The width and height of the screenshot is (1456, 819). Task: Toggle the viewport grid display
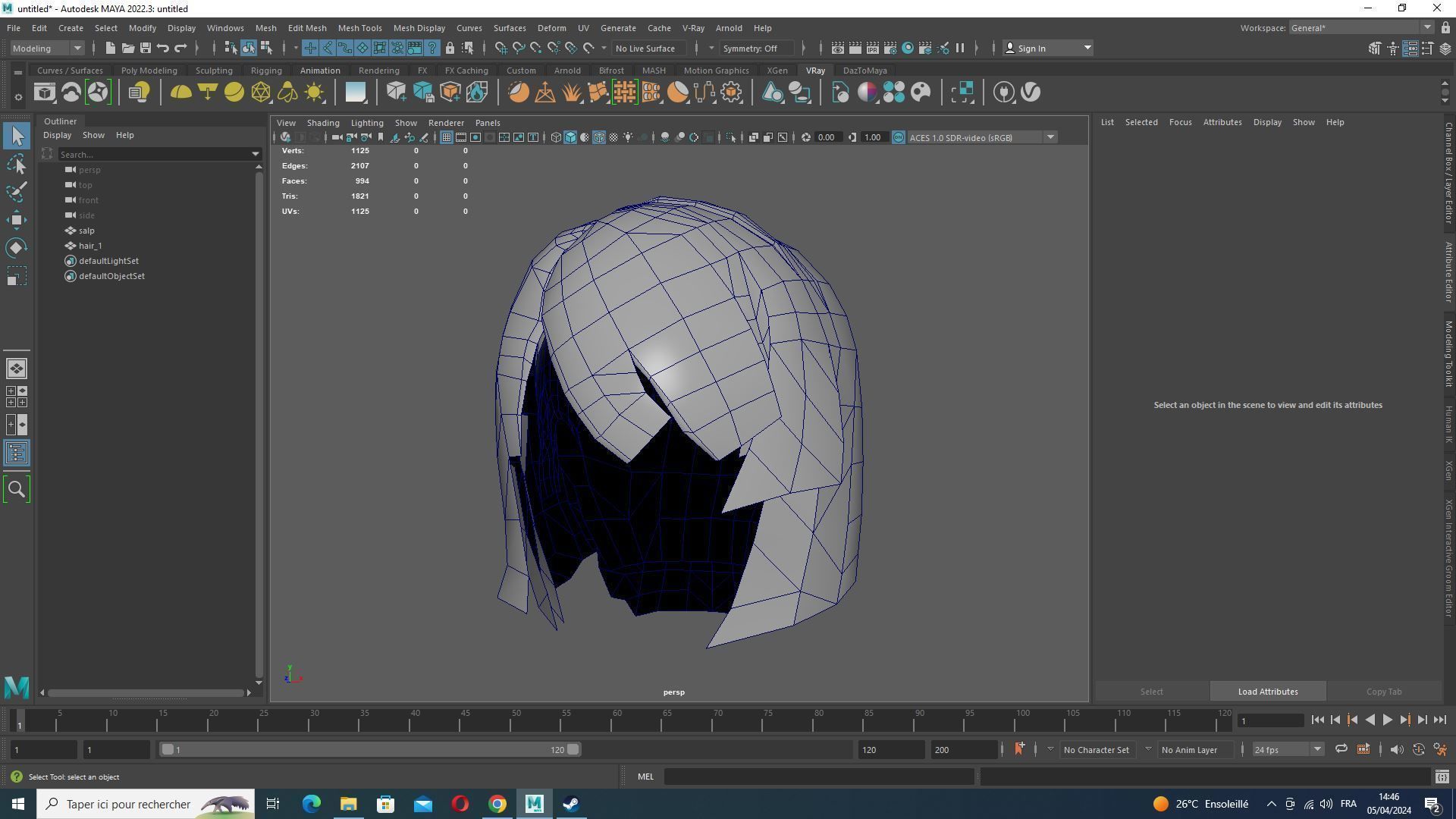[x=447, y=138]
